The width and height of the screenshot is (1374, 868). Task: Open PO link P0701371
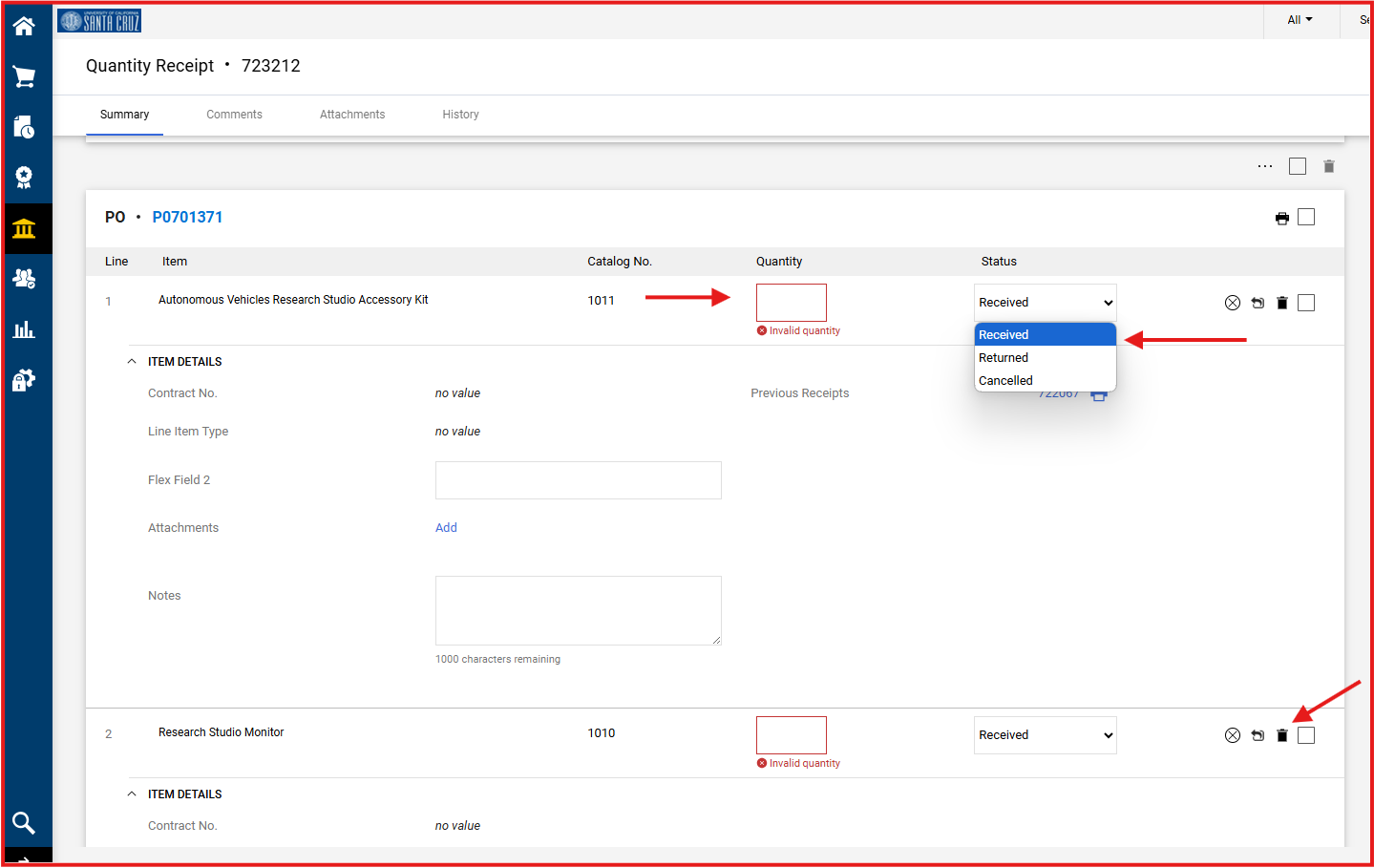point(187,217)
